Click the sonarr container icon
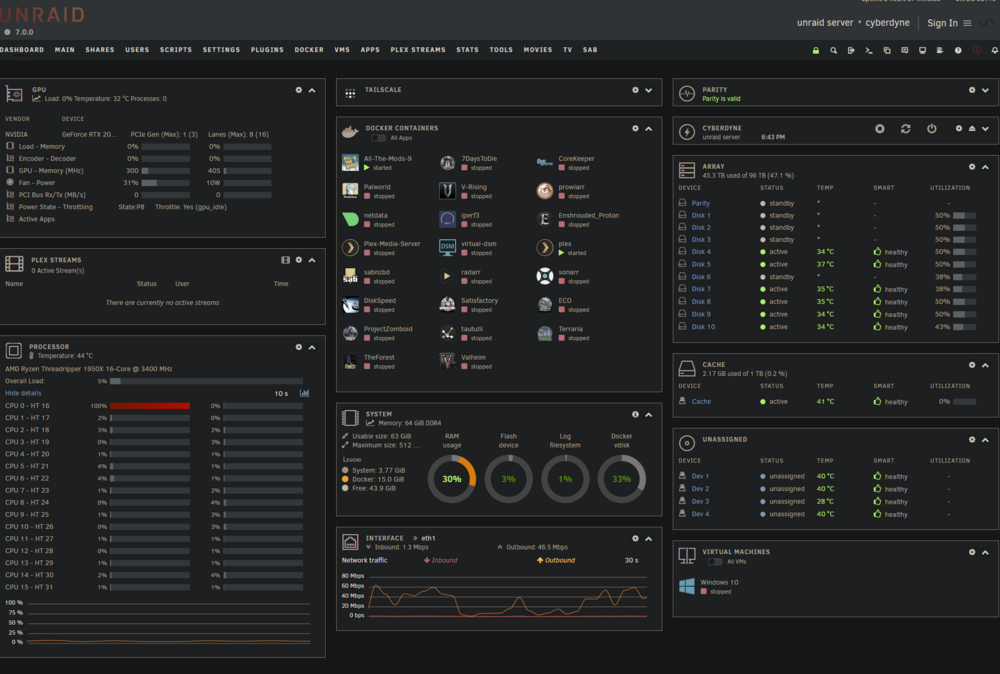This screenshot has width=1000, height=674. point(545,276)
